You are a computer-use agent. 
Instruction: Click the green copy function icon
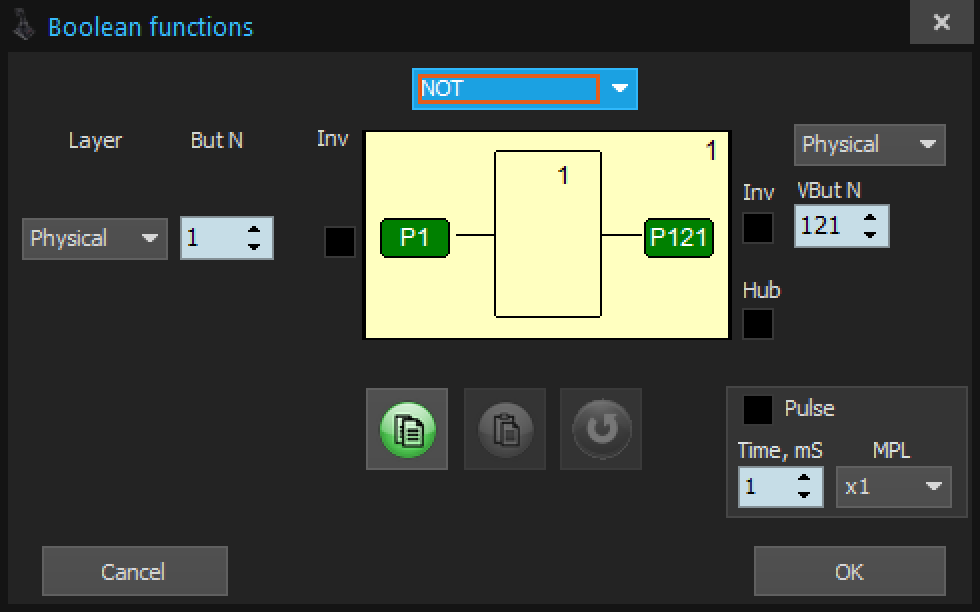[x=407, y=429]
